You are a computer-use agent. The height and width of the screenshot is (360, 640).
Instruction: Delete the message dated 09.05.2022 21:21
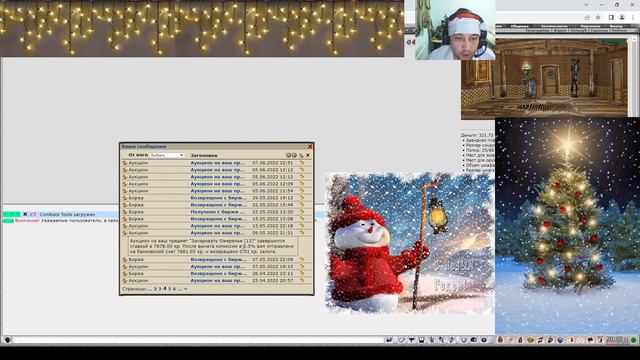tap(302, 233)
